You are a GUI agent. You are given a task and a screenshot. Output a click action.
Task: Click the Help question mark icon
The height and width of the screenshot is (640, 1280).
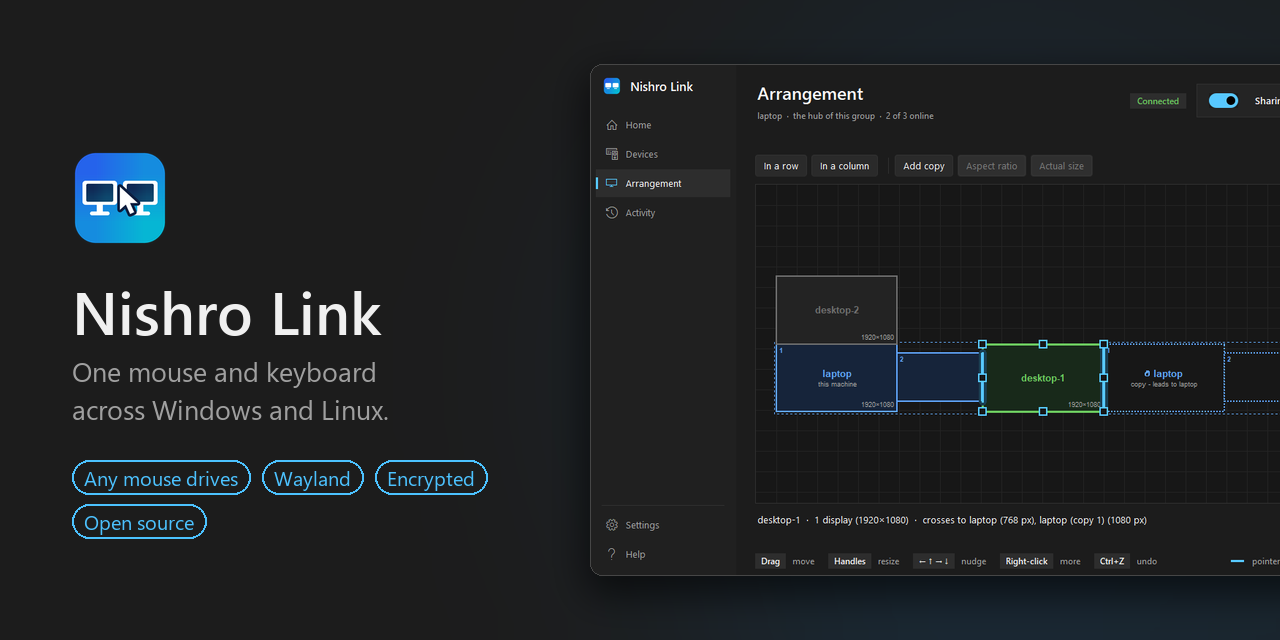pyautogui.click(x=612, y=554)
